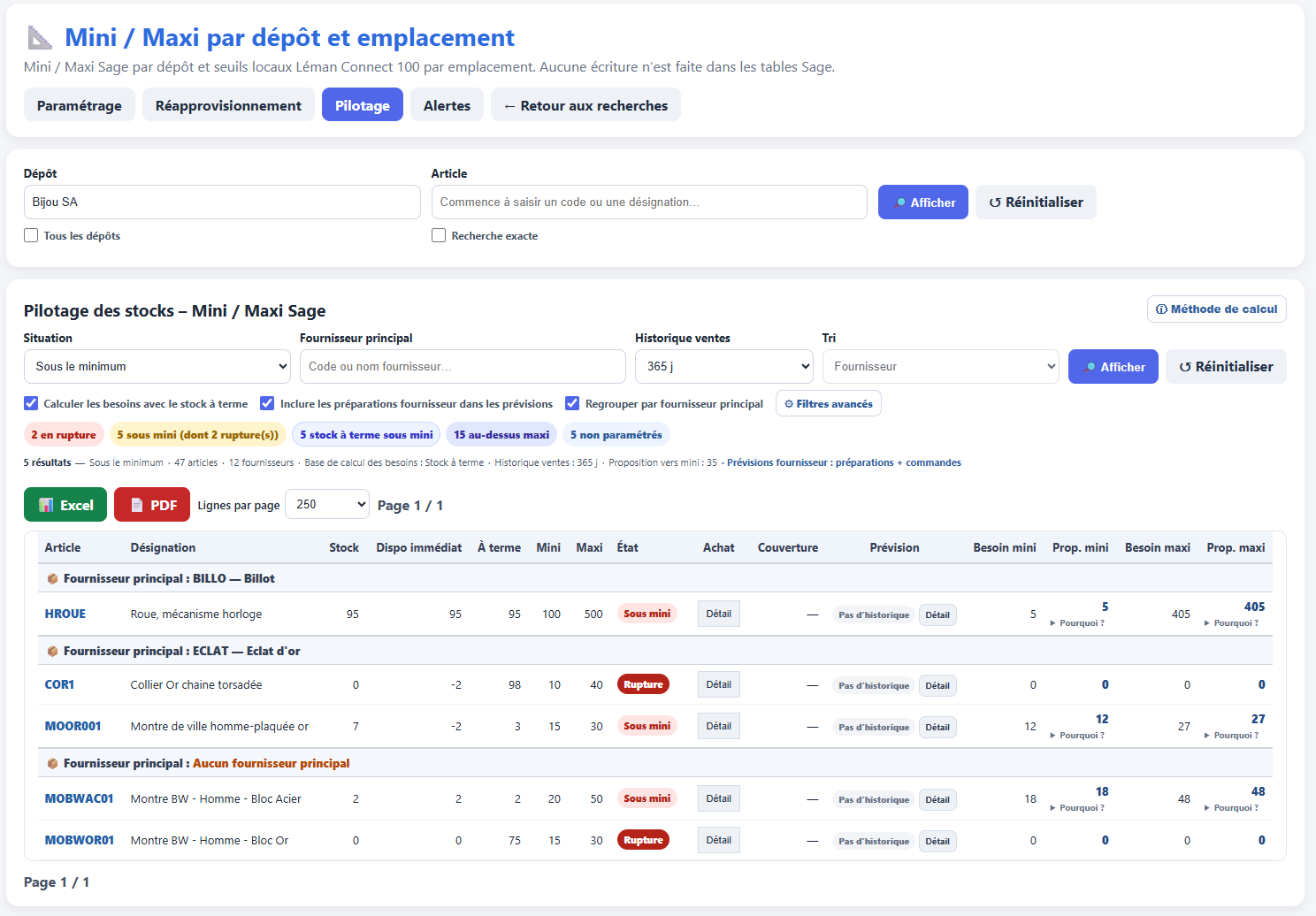Open the Prévisions fournisseur link
Screen dimensions: 1316x916
(x=844, y=462)
